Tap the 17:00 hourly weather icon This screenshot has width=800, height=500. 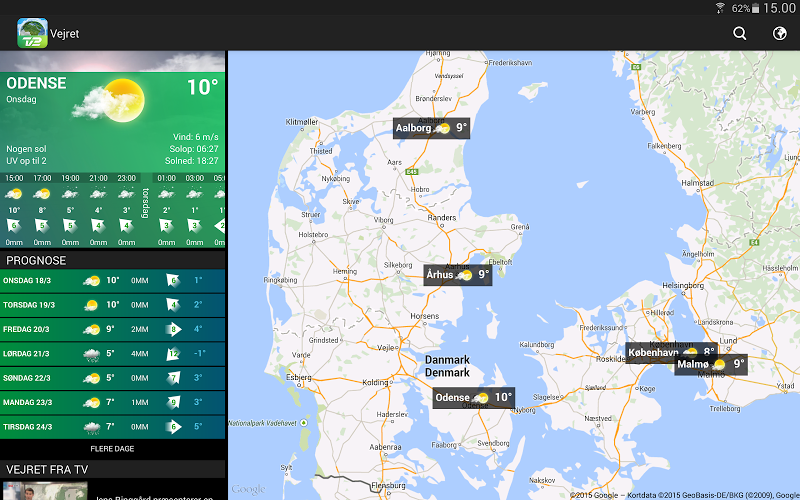42,194
